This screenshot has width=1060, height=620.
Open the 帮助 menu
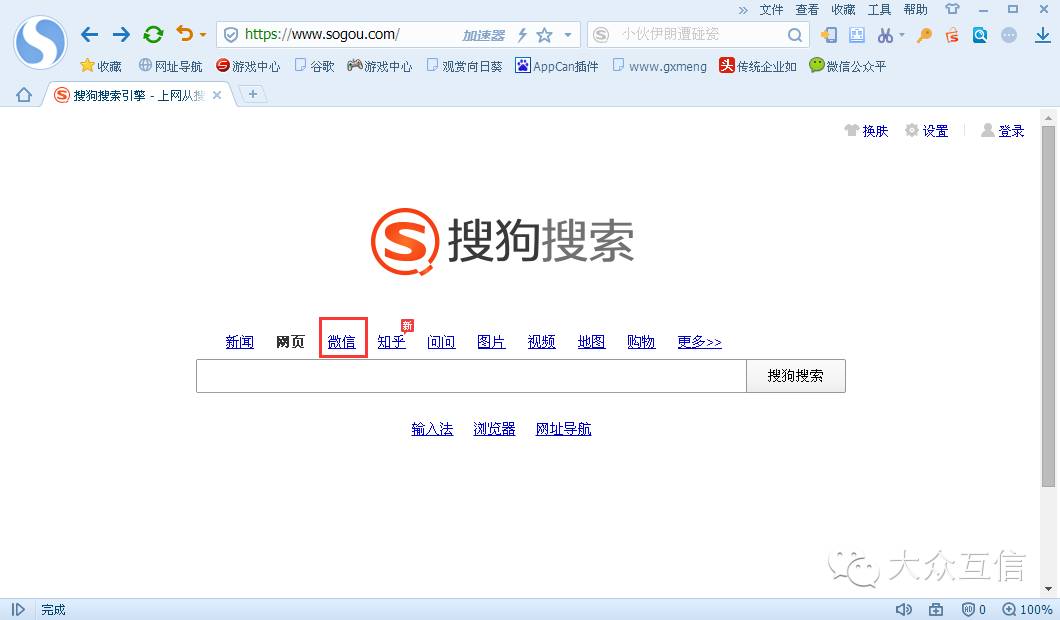tap(915, 9)
